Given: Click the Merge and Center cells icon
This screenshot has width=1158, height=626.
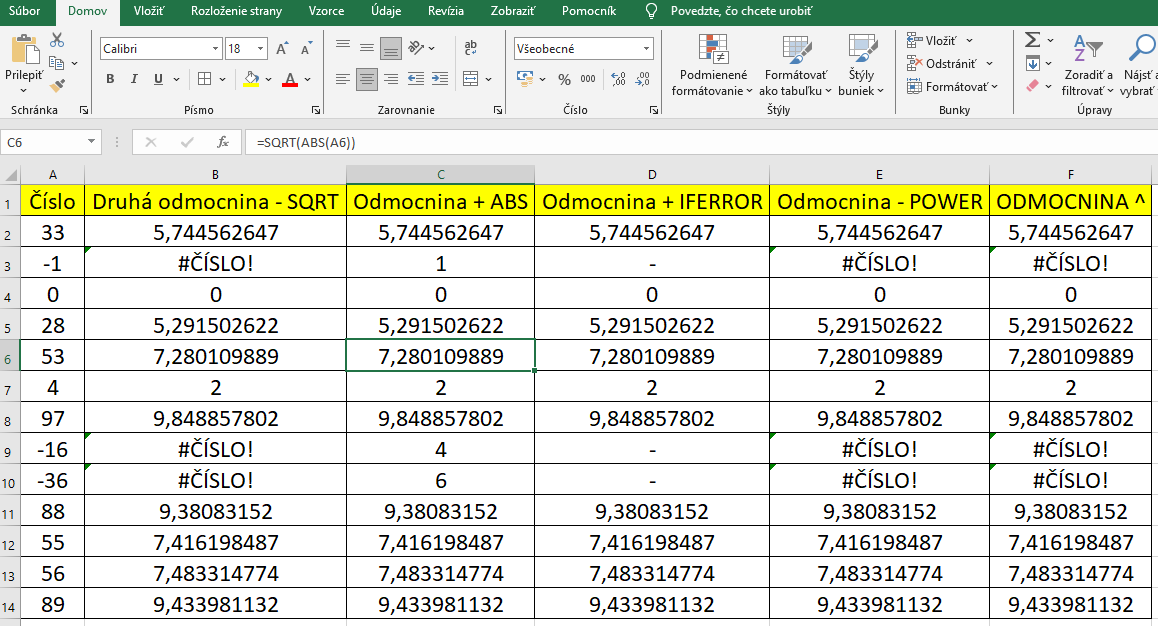Looking at the screenshot, I should point(472,79).
